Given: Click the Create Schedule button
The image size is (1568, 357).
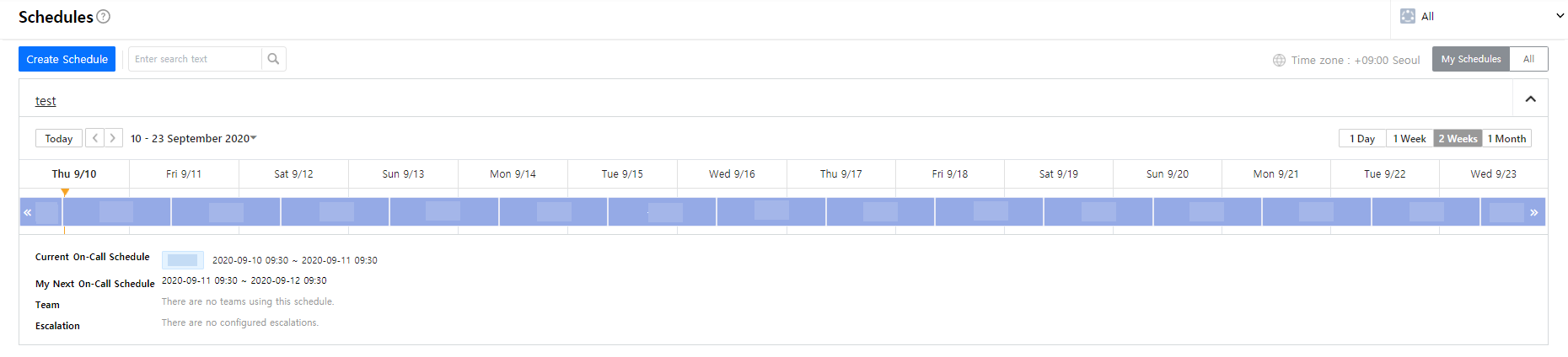Looking at the screenshot, I should tap(67, 59).
